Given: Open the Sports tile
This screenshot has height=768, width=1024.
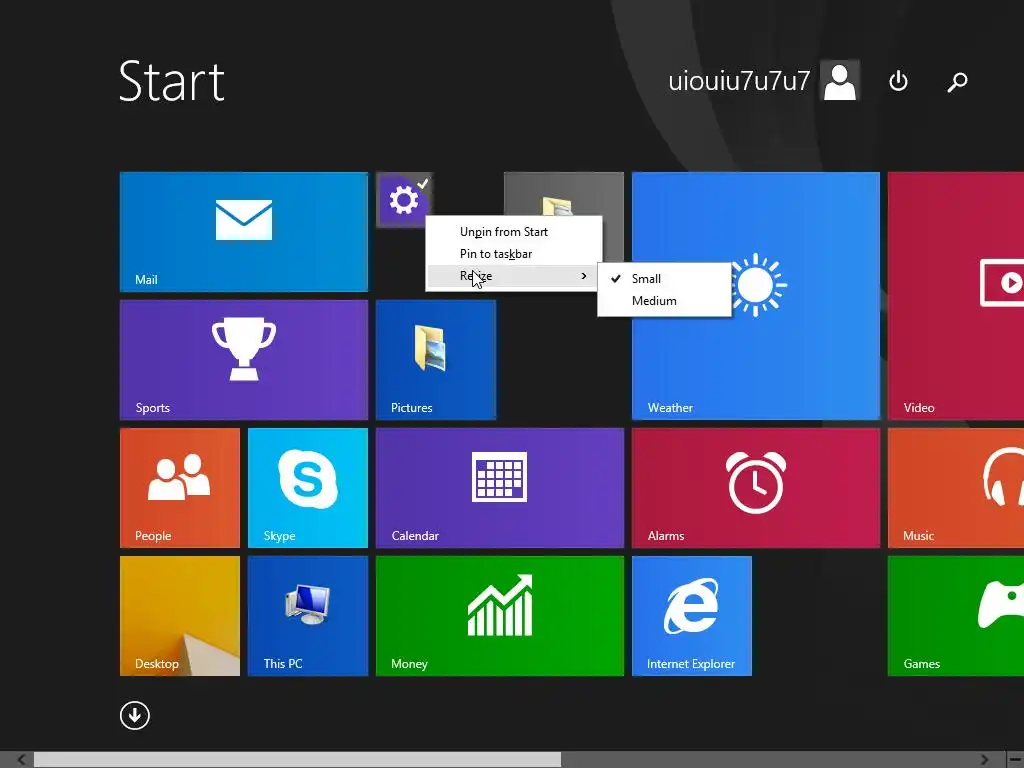Looking at the screenshot, I should point(244,360).
